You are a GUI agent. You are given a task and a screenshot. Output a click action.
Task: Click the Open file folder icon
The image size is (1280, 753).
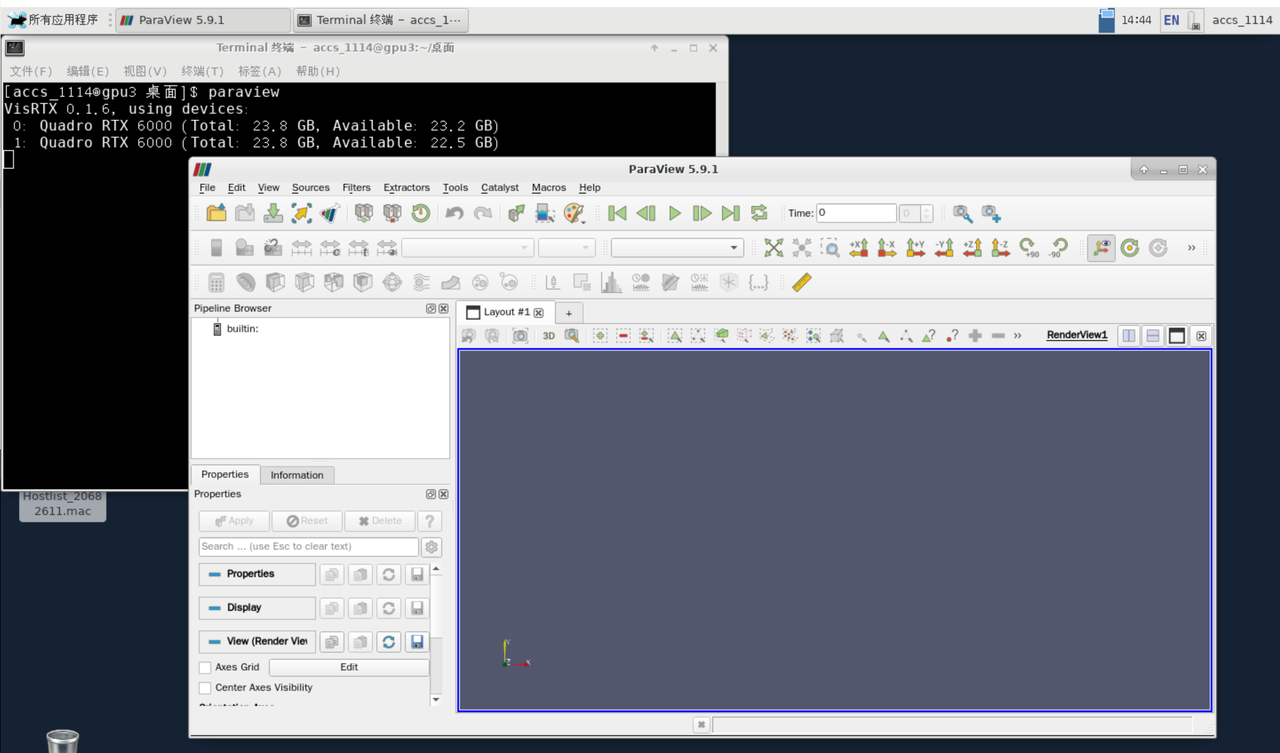pos(216,213)
